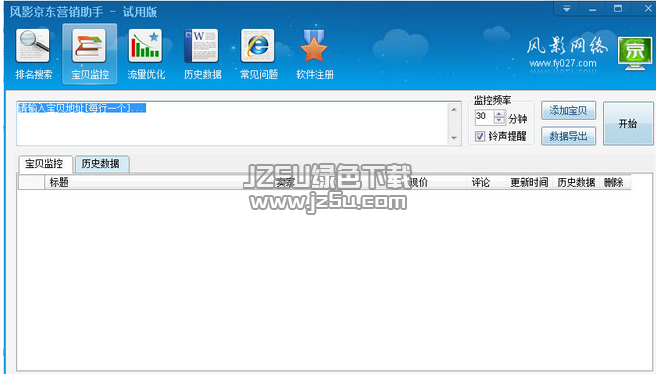
Task: Open 历史数据 from the top toolbar
Action: pyautogui.click(x=202, y=54)
